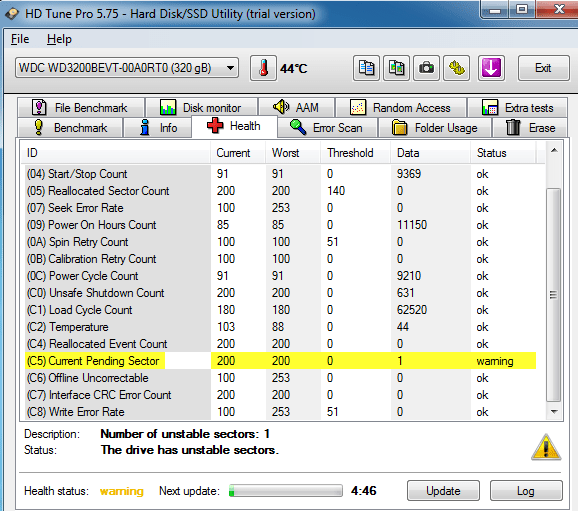Click the thermometer temperature icon
Image resolution: width=578 pixels, height=511 pixels.
pos(263,68)
